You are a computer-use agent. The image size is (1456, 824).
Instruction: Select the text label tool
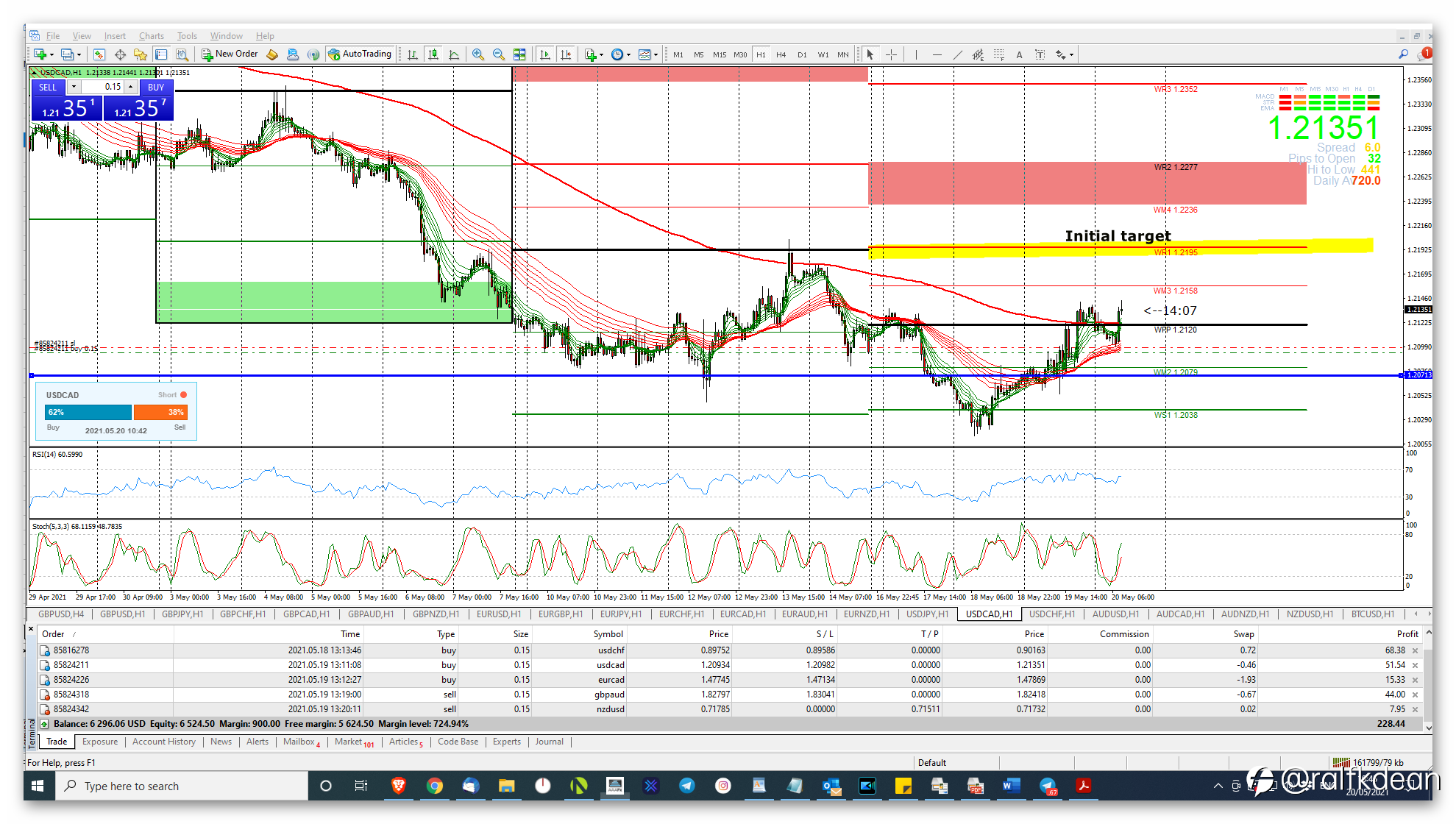click(1040, 54)
